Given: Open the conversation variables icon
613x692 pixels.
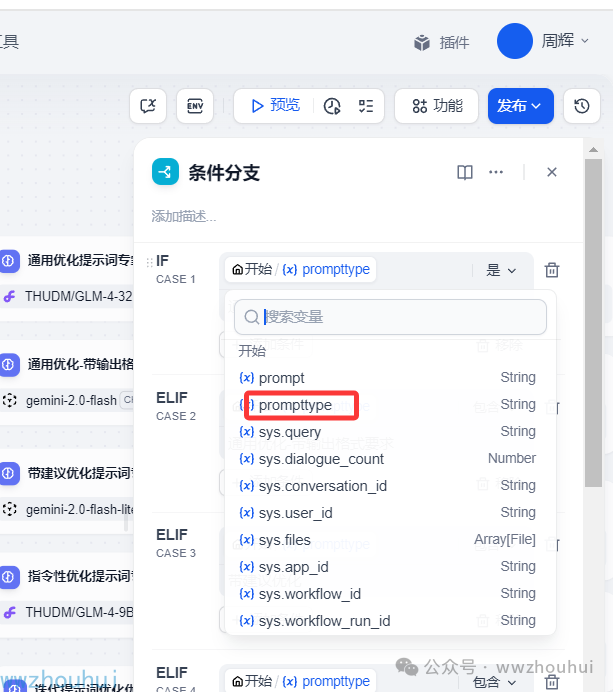Looking at the screenshot, I should 148,106.
